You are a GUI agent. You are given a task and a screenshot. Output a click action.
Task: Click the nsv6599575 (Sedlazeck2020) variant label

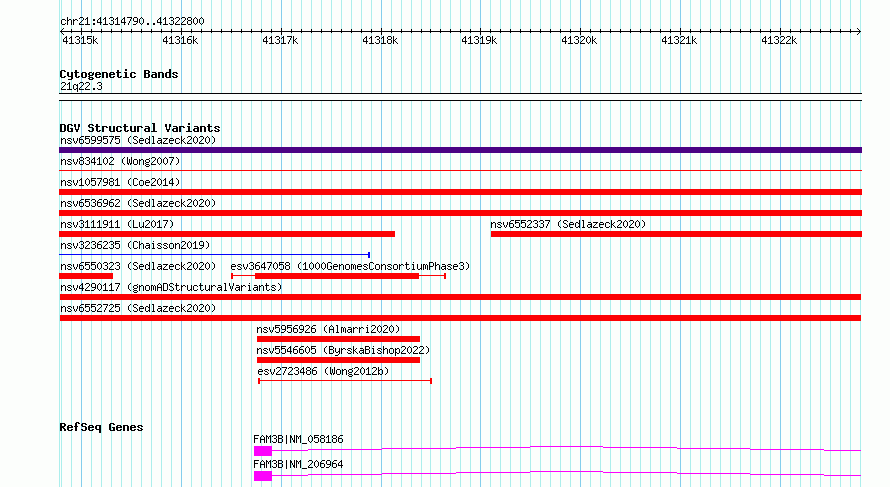pyautogui.click(x=138, y=140)
